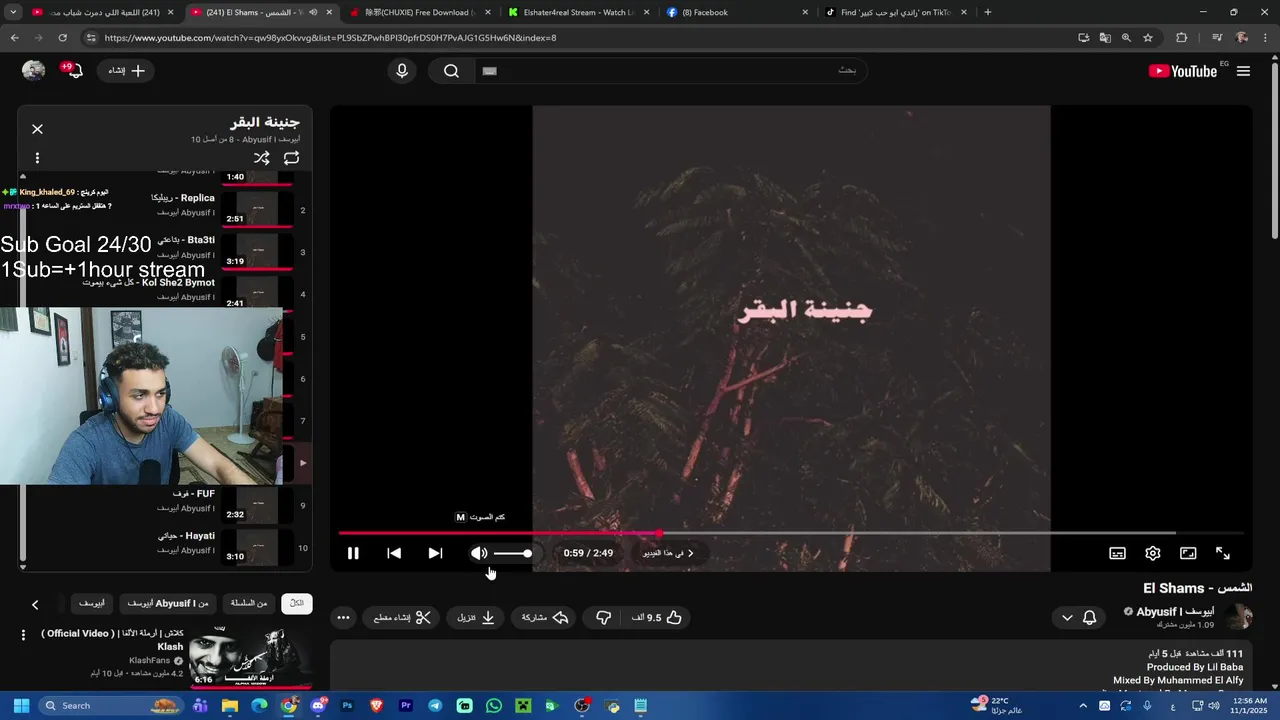Mute the video via the speaker icon
The height and width of the screenshot is (720, 1280).
coord(479,553)
